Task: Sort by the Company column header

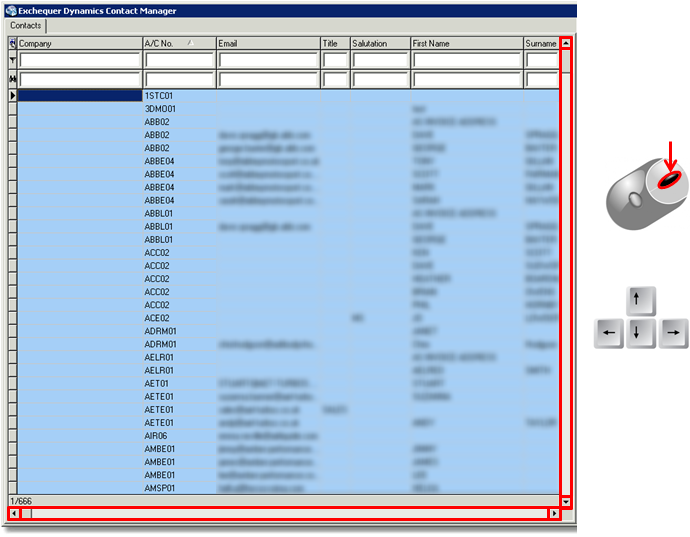Action: coord(80,44)
